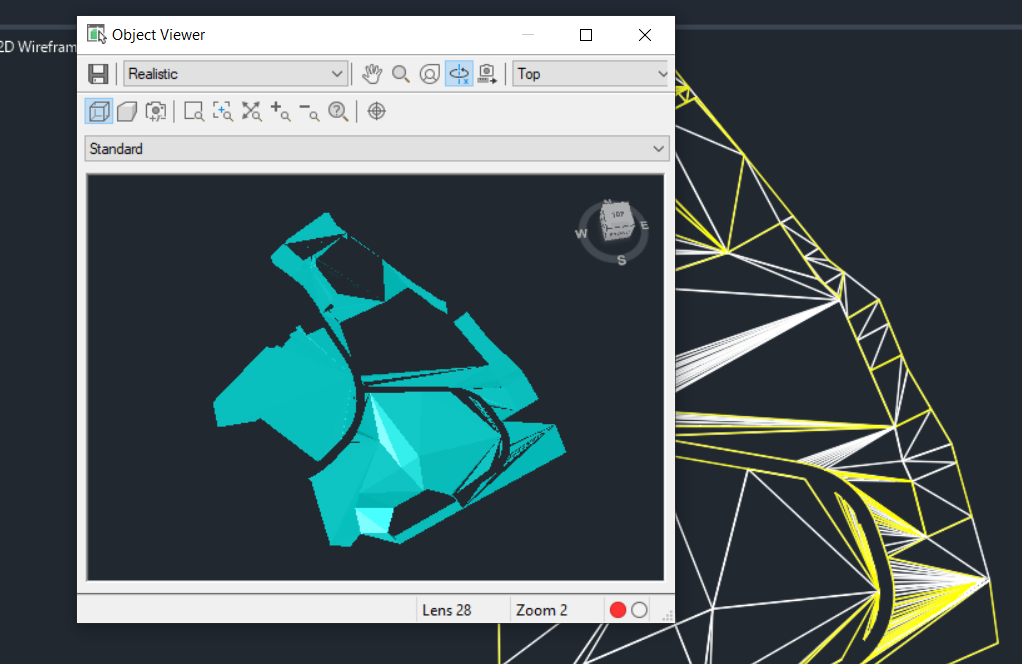Open the Realistic visual style dropdown
Image resolution: width=1022 pixels, height=664 pixels.
coord(235,73)
